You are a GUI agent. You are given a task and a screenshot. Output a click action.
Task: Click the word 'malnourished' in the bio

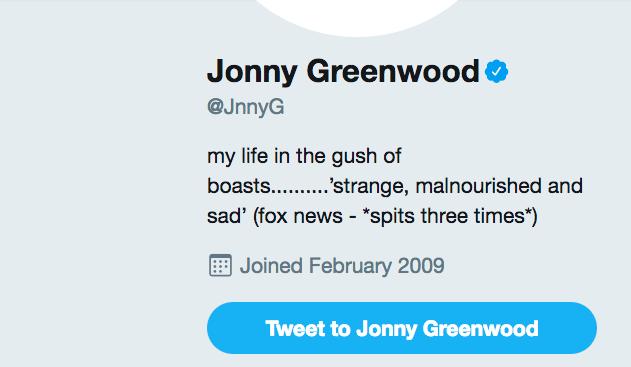pyautogui.click(x=478, y=186)
